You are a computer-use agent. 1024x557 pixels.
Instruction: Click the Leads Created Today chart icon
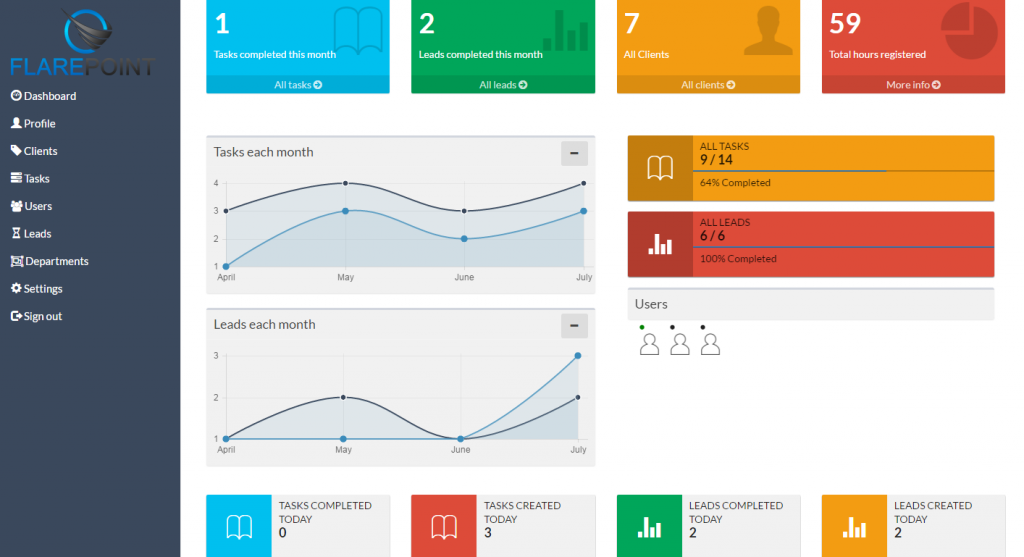coord(855,526)
